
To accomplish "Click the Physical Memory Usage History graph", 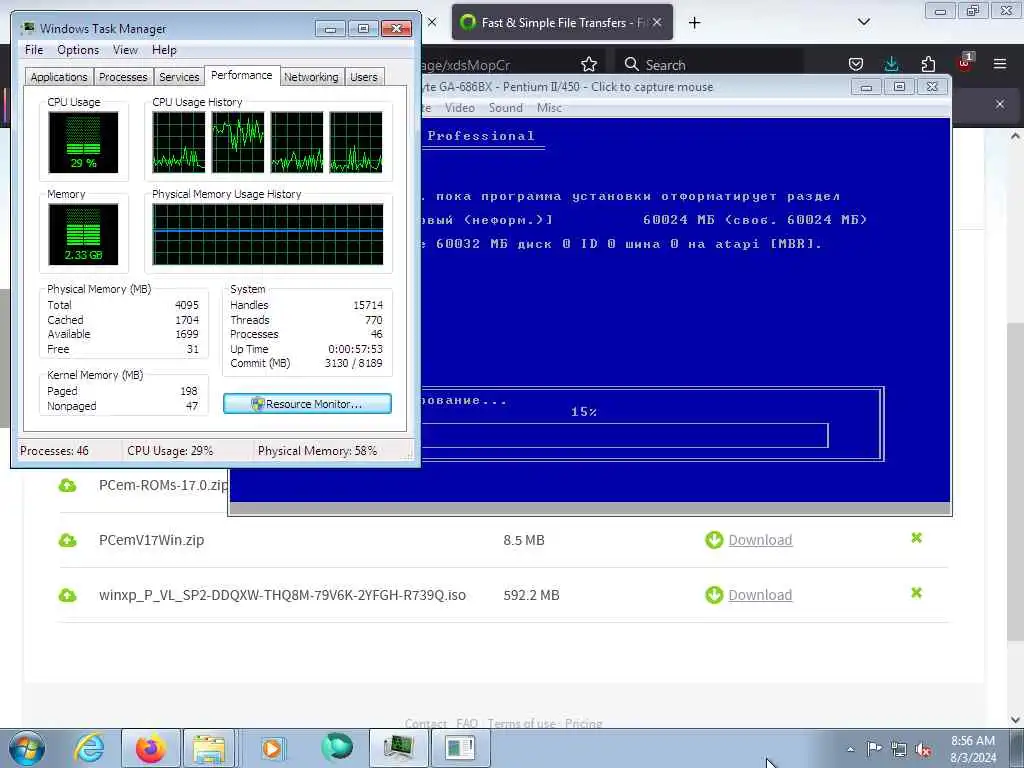I will coord(268,234).
